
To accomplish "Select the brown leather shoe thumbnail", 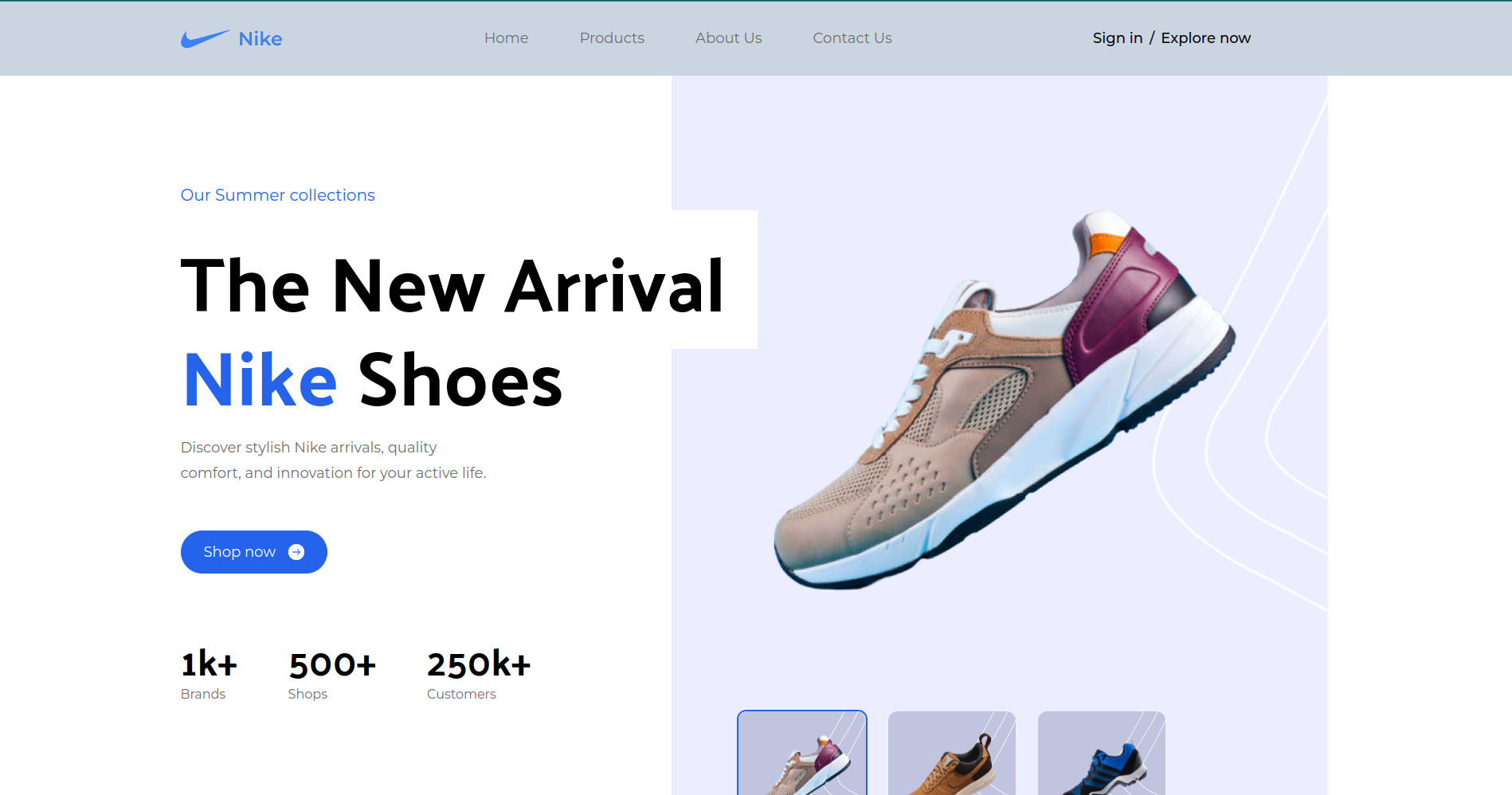I will tap(952, 753).
